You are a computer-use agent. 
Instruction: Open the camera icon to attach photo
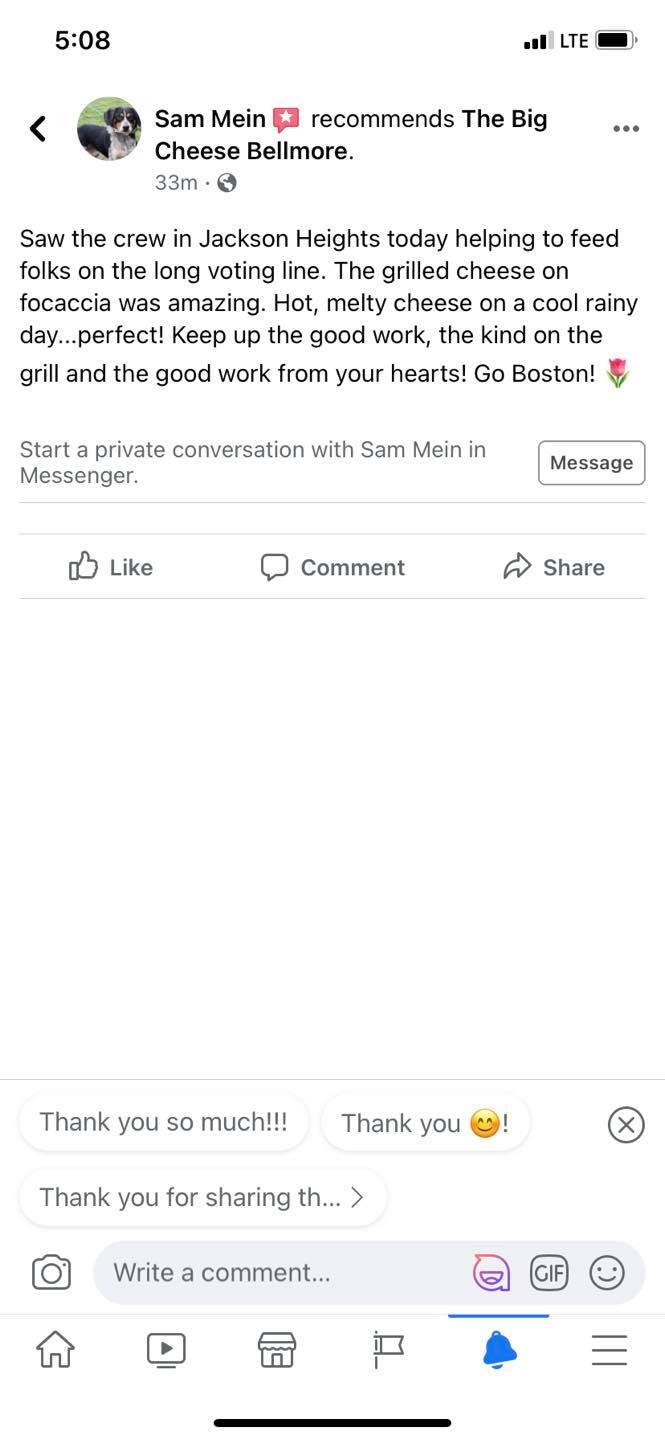pyautogui.click(x=51, y=1272)
